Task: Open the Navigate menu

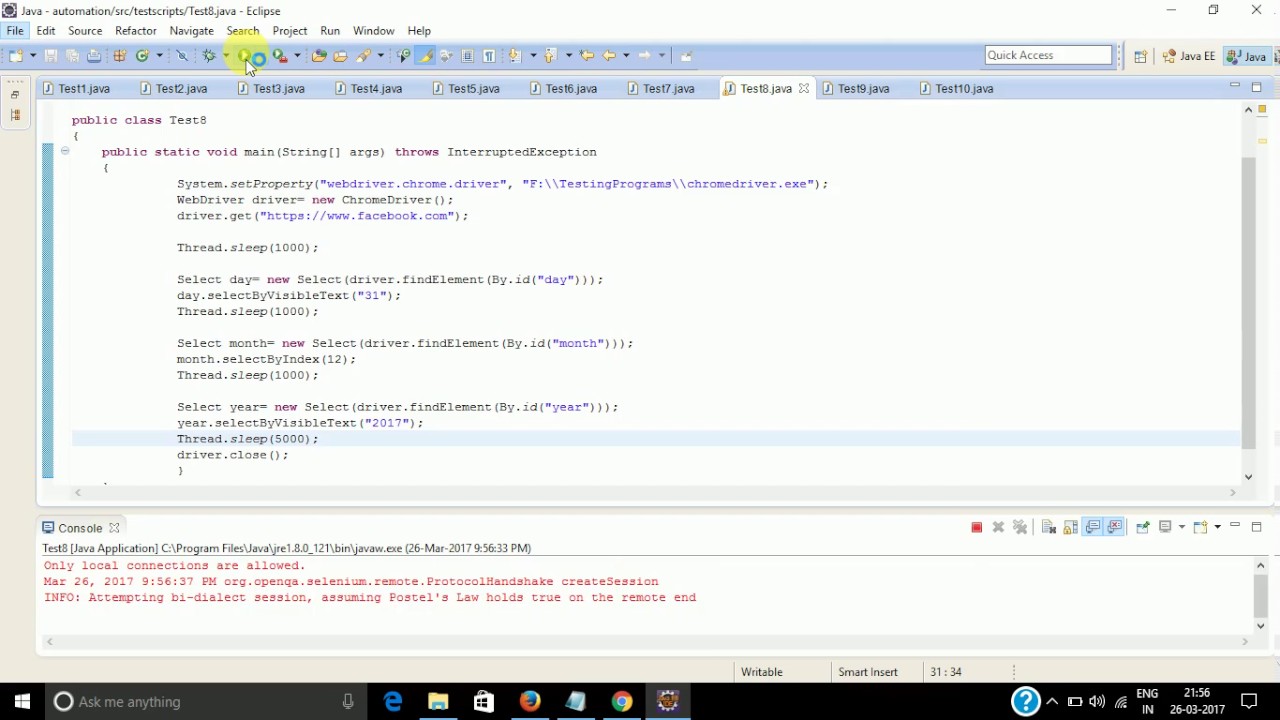Action: pyautogui.click(x=192, y=31)
